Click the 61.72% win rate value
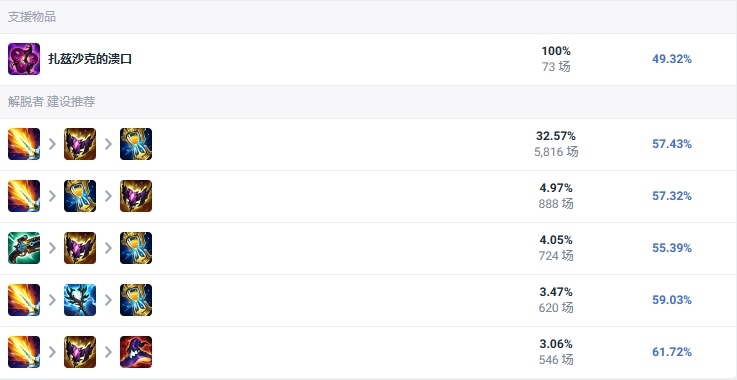The width and height of the screenshot is (737, 380). 672,352
